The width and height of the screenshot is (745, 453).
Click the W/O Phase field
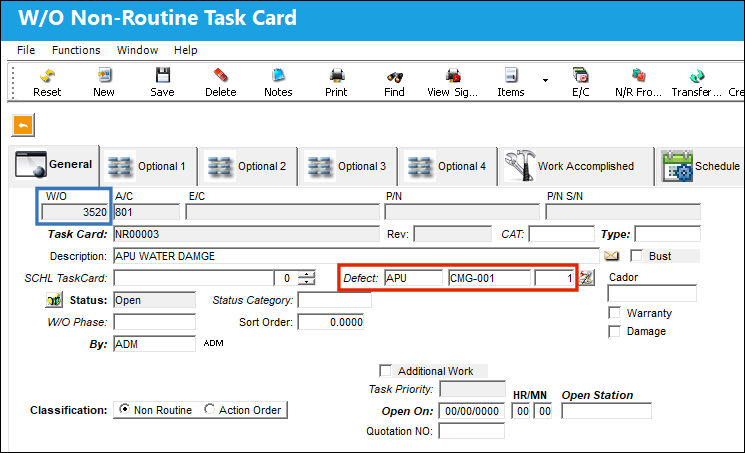pos(154,322)
